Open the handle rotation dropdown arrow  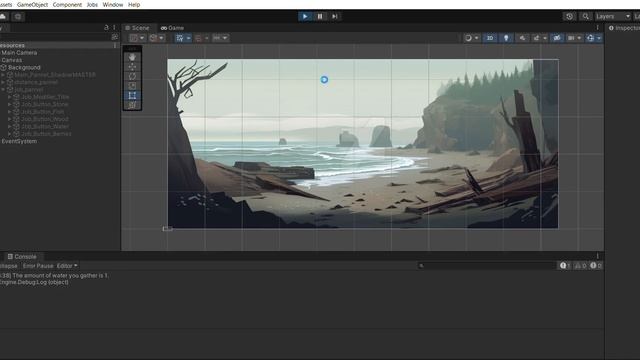pos(162,38)
